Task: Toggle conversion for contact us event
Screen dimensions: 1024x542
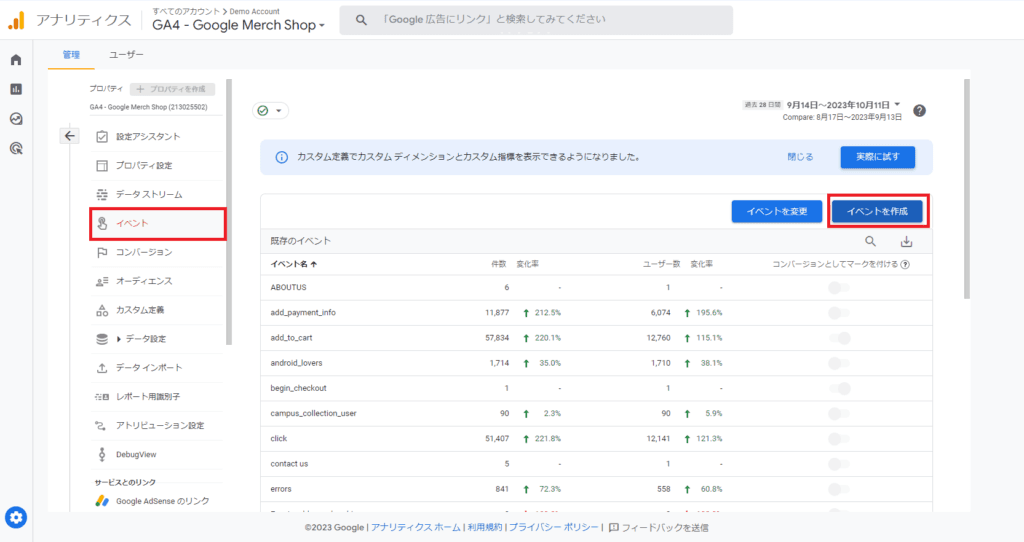Action: coord(839,464)
